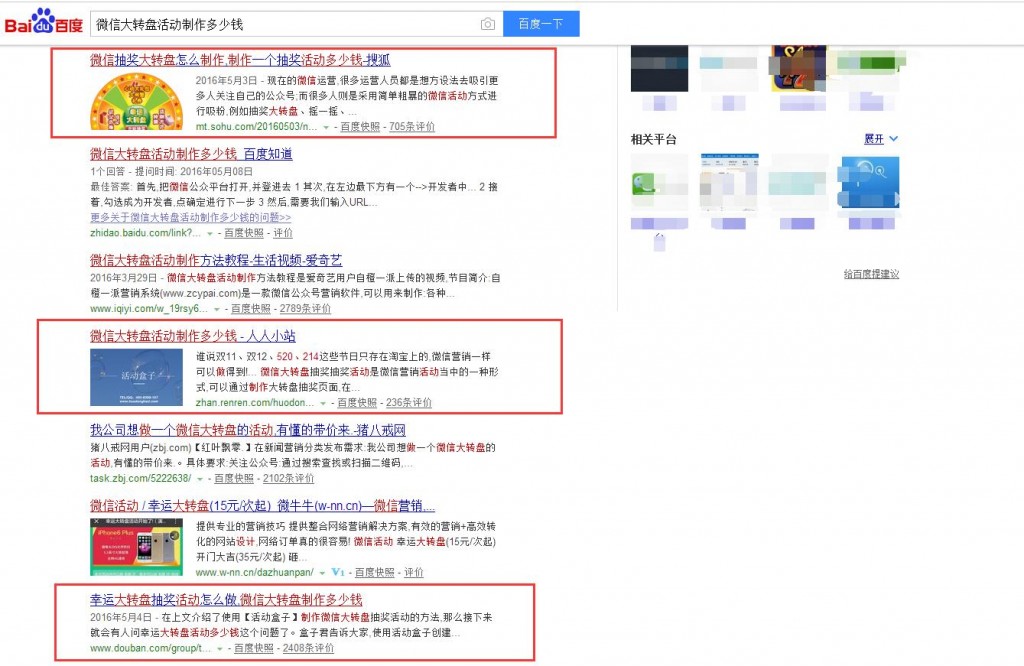1024x666 pixels.
Task: Click the dark thumbnail in top right row
Action: click(659, 68)
